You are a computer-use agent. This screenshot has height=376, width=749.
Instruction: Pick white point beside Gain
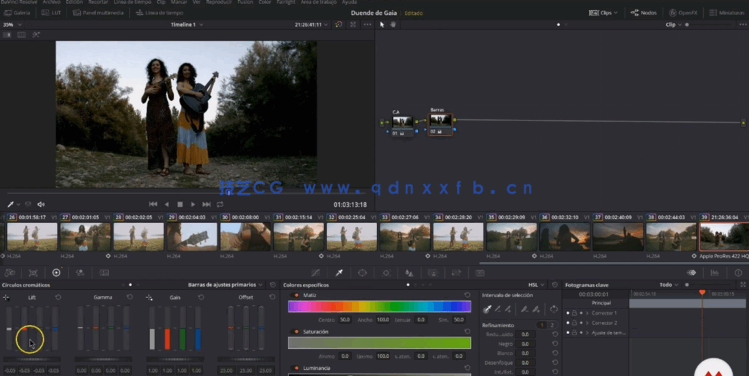pyautogui.click(x=149, y=297)
